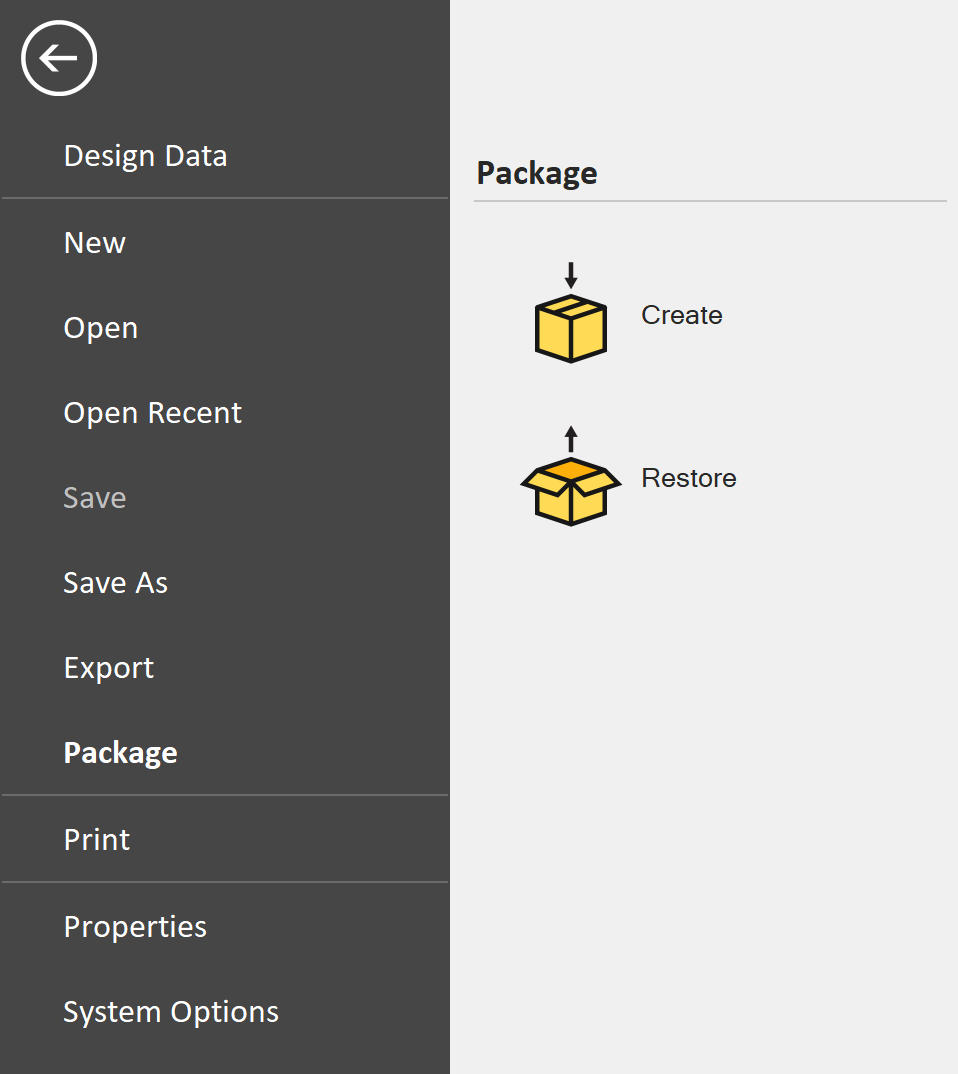Open the Properties menu item
This screenshot has width=958, height=1074.
(135, 927)
